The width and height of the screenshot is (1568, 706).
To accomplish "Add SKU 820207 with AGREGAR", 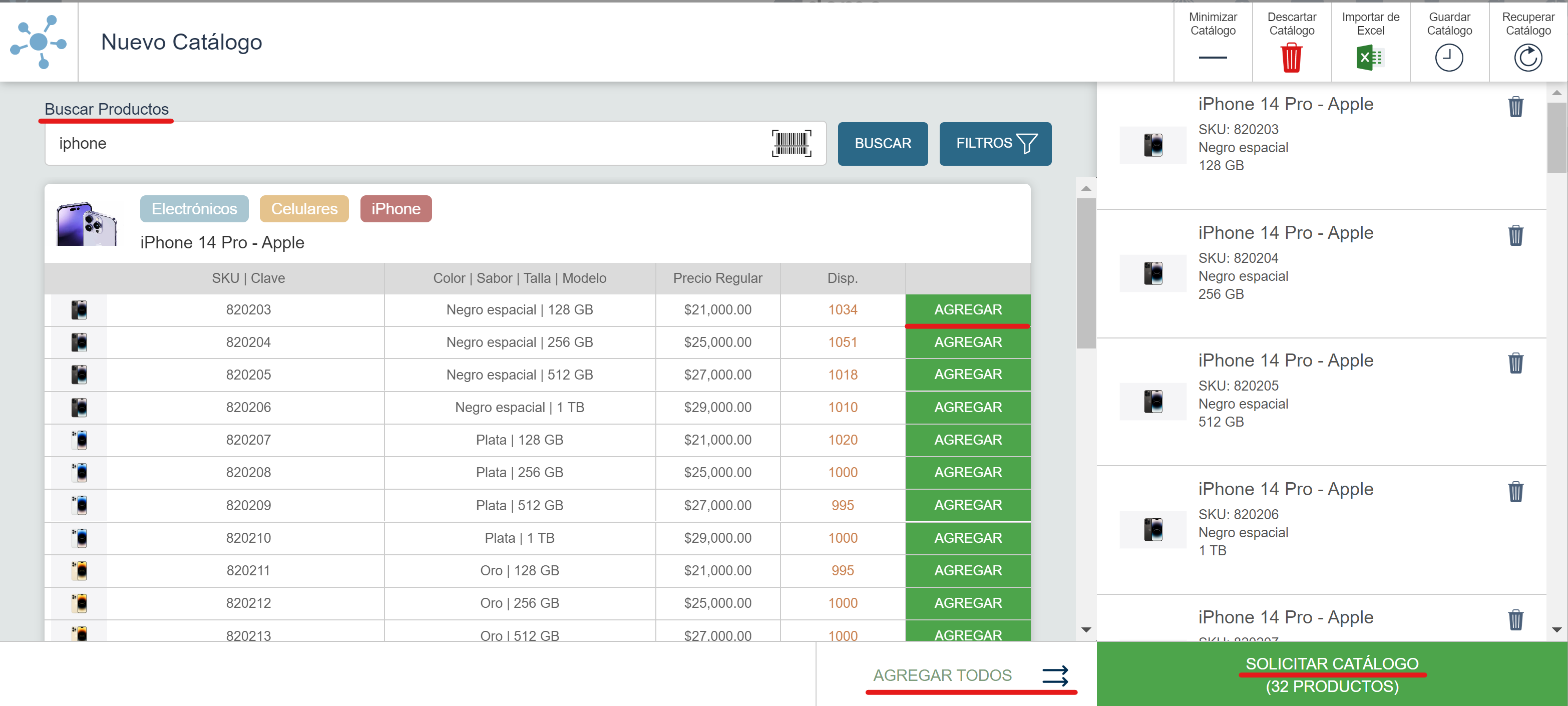I will [968, 440].
